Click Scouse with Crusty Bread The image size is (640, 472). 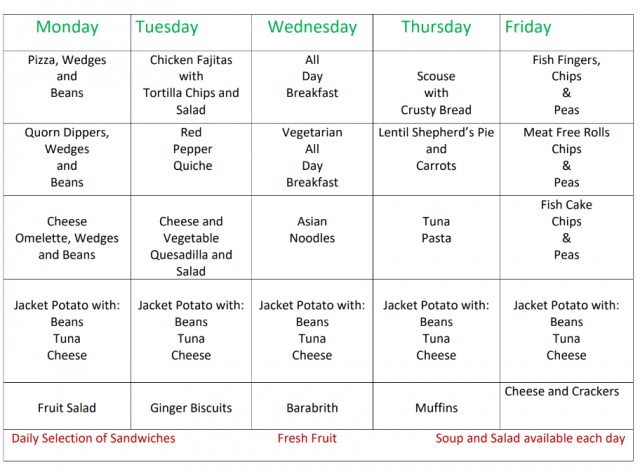pos(436,93)
